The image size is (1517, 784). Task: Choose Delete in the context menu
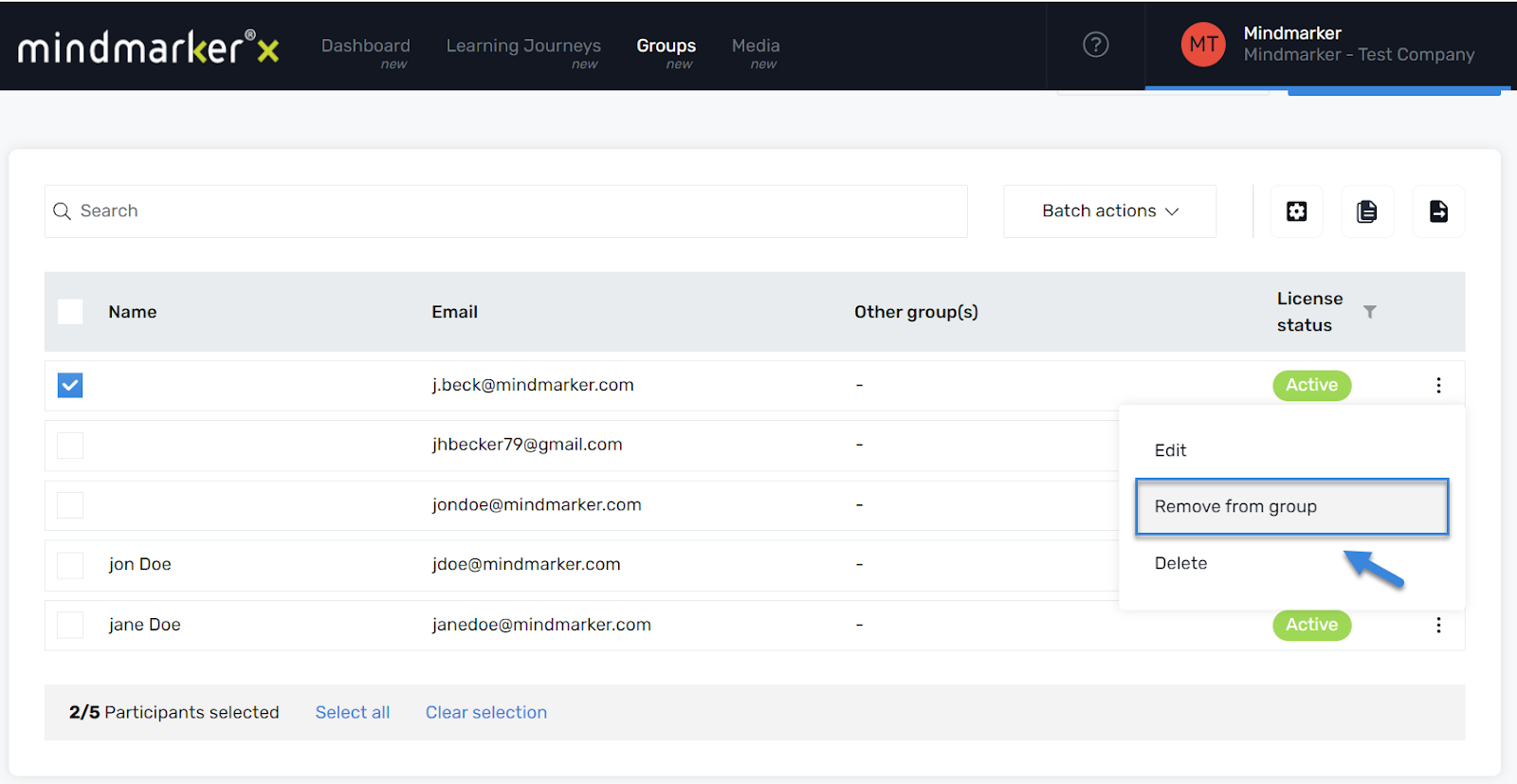click(1180, 563)
